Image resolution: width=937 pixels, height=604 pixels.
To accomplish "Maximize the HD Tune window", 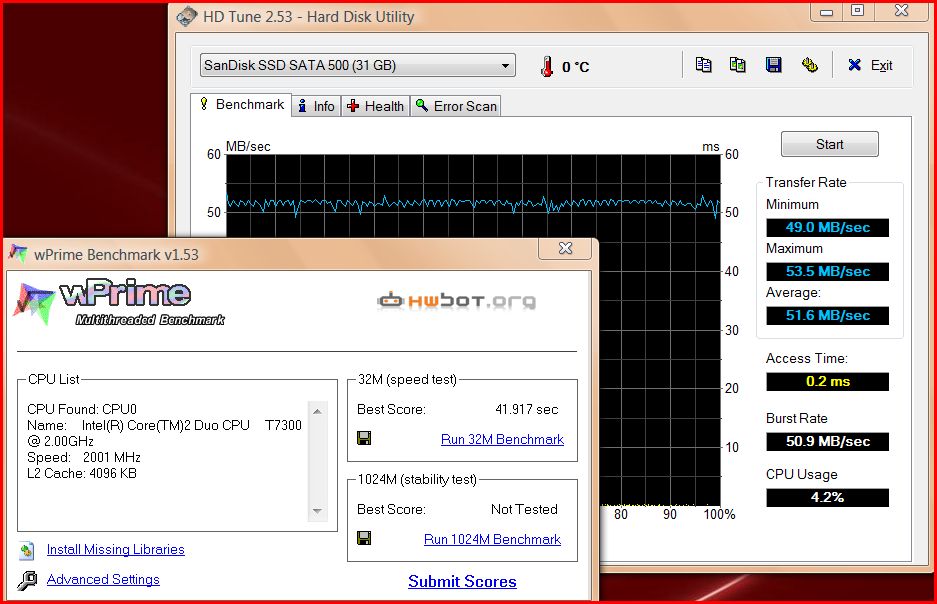I will click(857, 11).
